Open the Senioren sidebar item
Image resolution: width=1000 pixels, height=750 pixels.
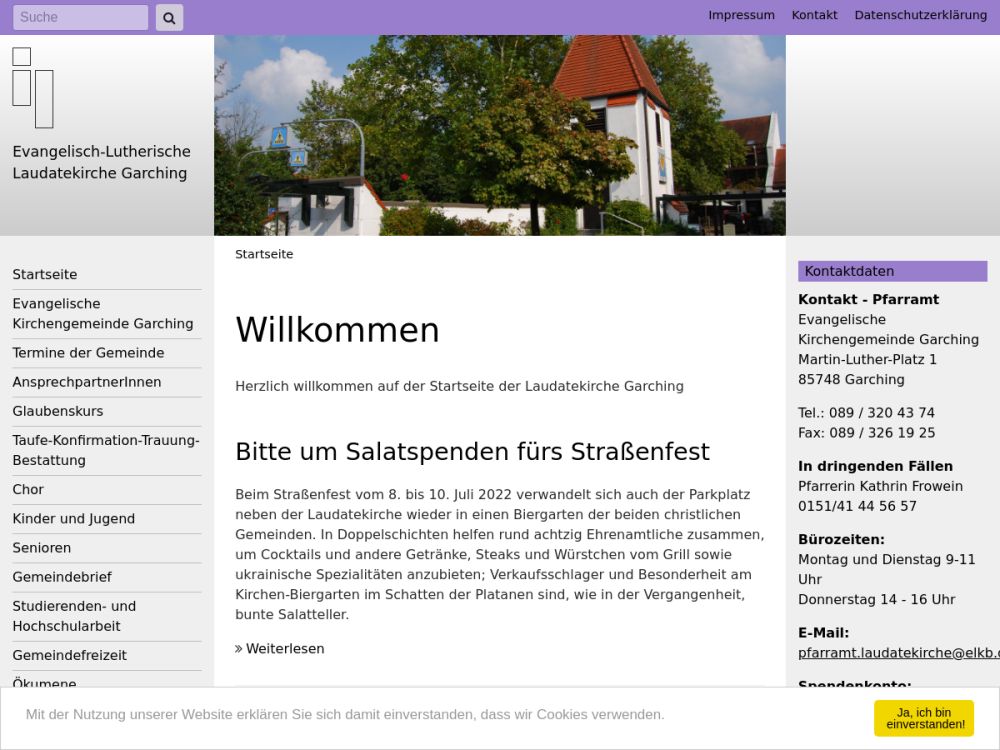pos(42,548)
